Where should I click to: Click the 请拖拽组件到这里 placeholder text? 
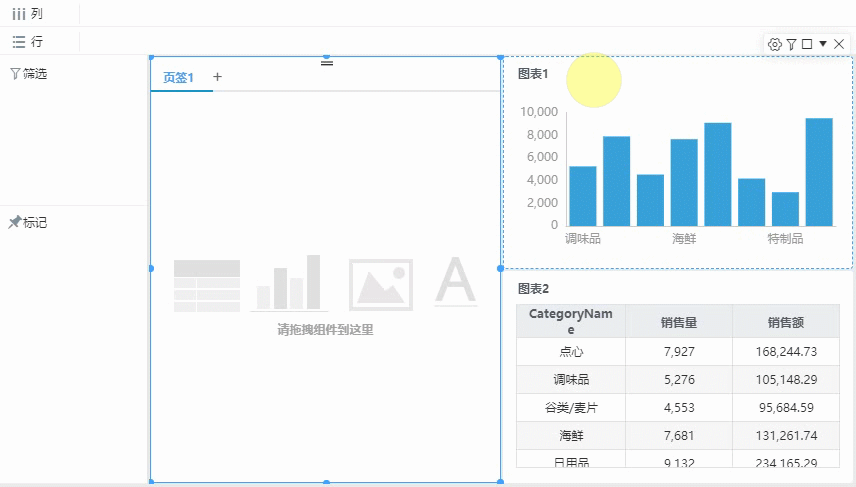325,330
